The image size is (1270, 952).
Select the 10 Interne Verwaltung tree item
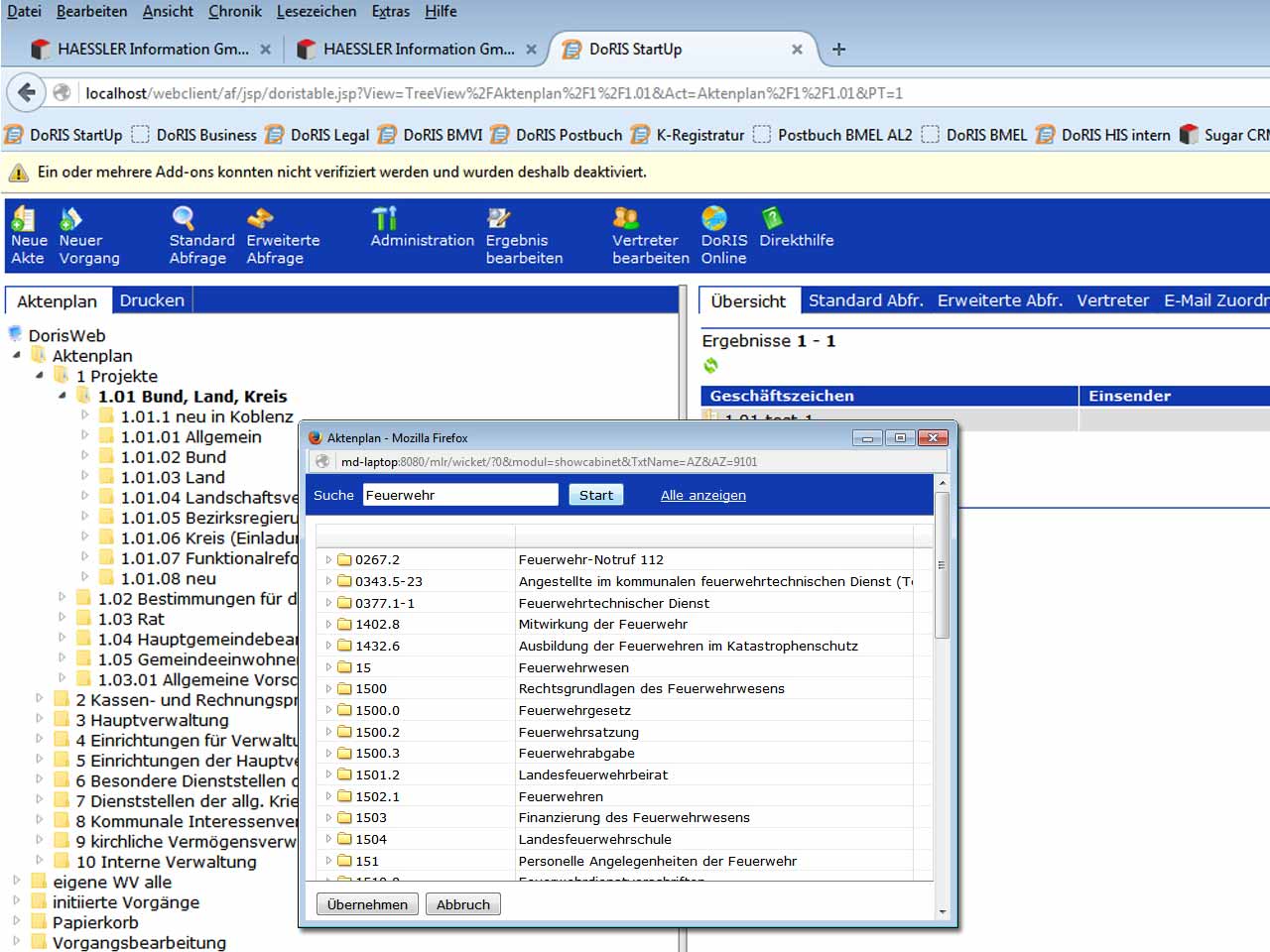(x=166, y=862)
